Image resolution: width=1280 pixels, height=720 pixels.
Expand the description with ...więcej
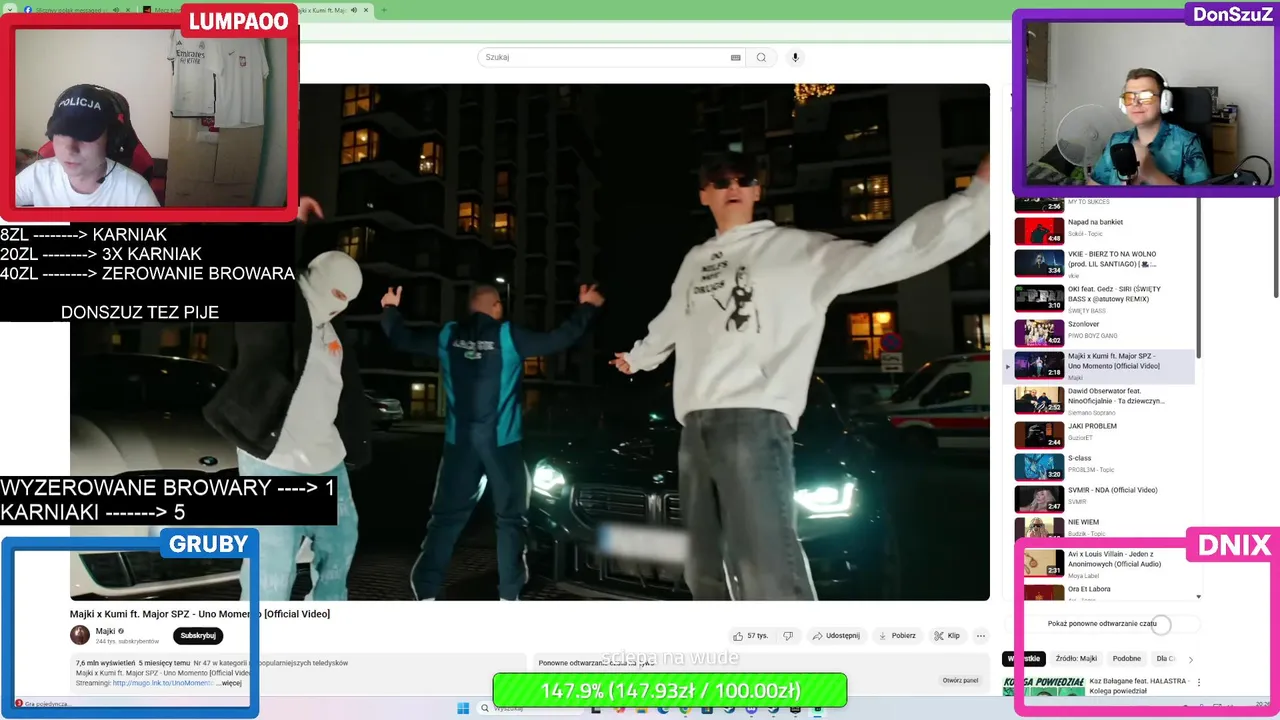(x=229, y=683)
